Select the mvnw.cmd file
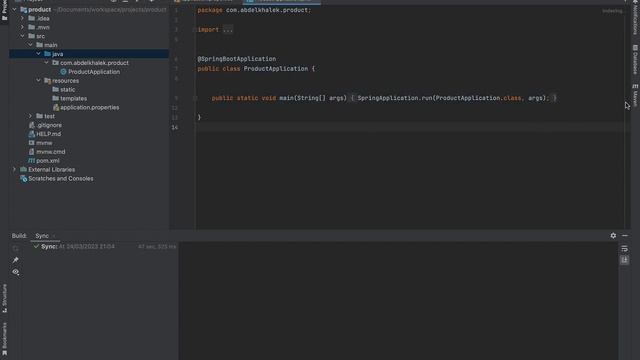Screen dimensions: 640x360 pos(51,152)
